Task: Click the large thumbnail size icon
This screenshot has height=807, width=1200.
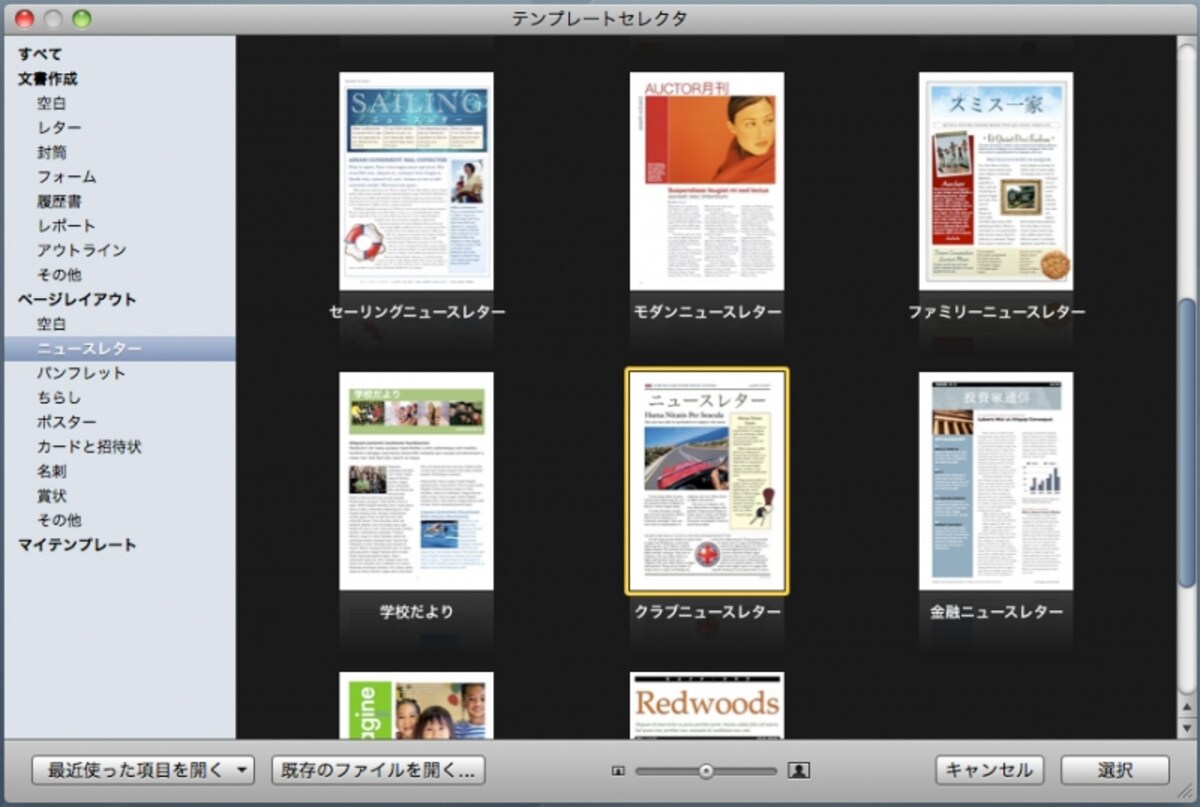Action: (x=798, y=770)
